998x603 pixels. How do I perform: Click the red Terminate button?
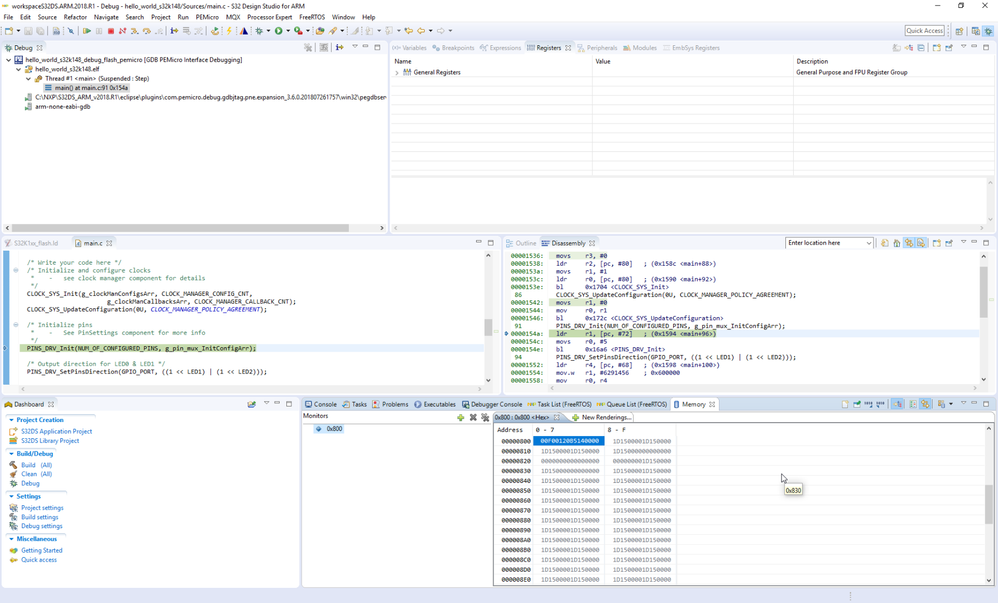click(x=111, y=31)
